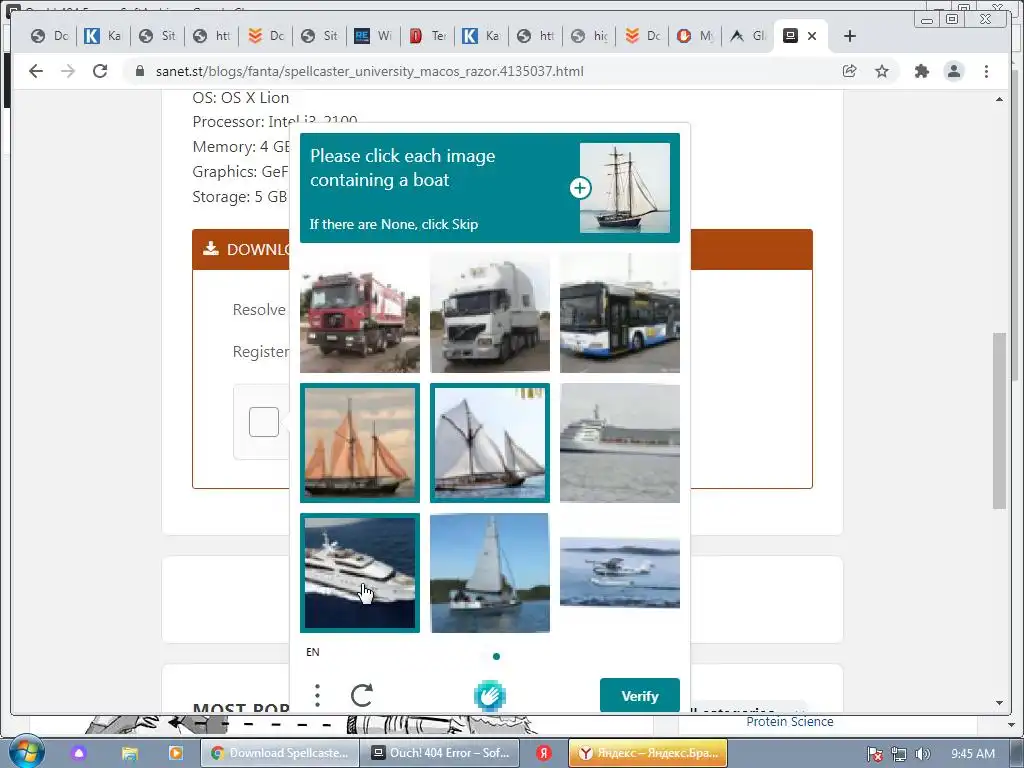
Task: Switch to the 'hig' tab
Action: point(590,37)
